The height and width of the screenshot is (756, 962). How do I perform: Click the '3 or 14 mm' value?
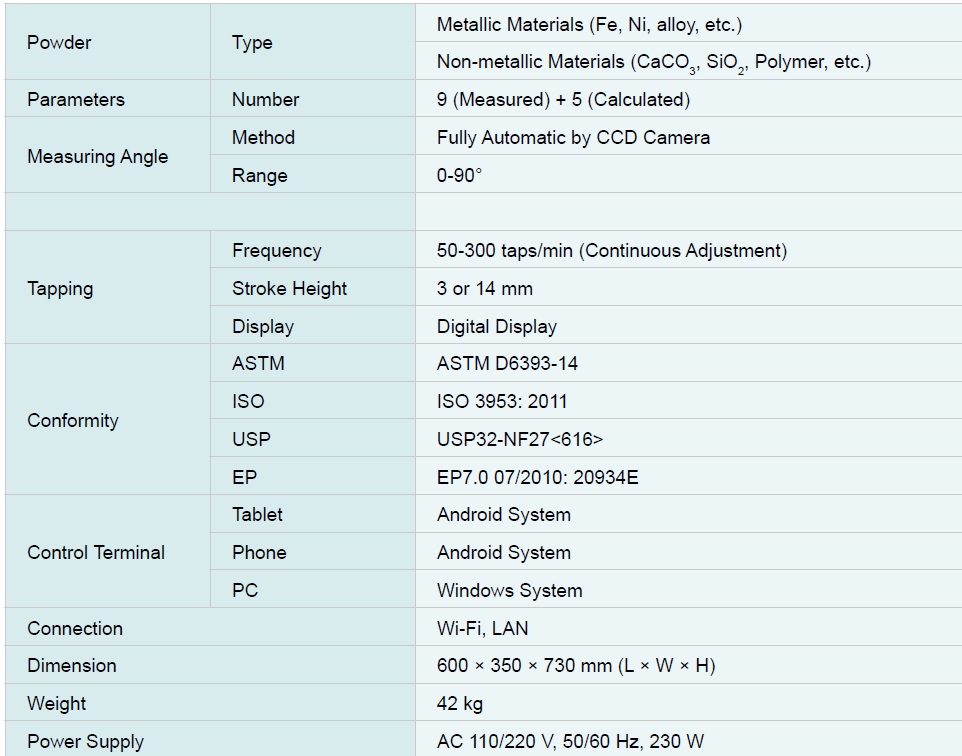tap(484, 289)
